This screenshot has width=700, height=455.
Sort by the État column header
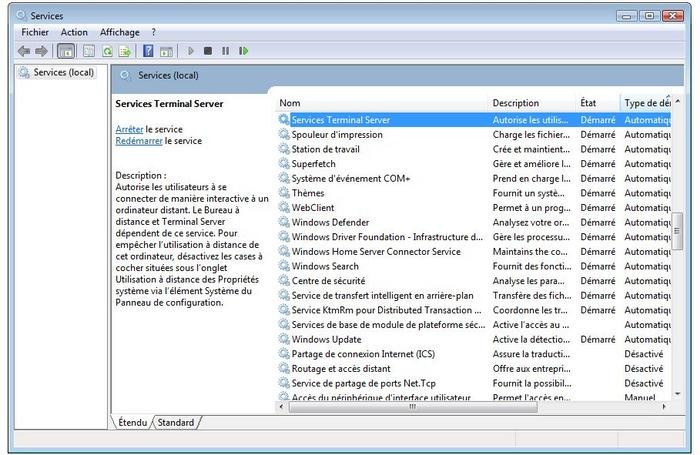(599, 103)
